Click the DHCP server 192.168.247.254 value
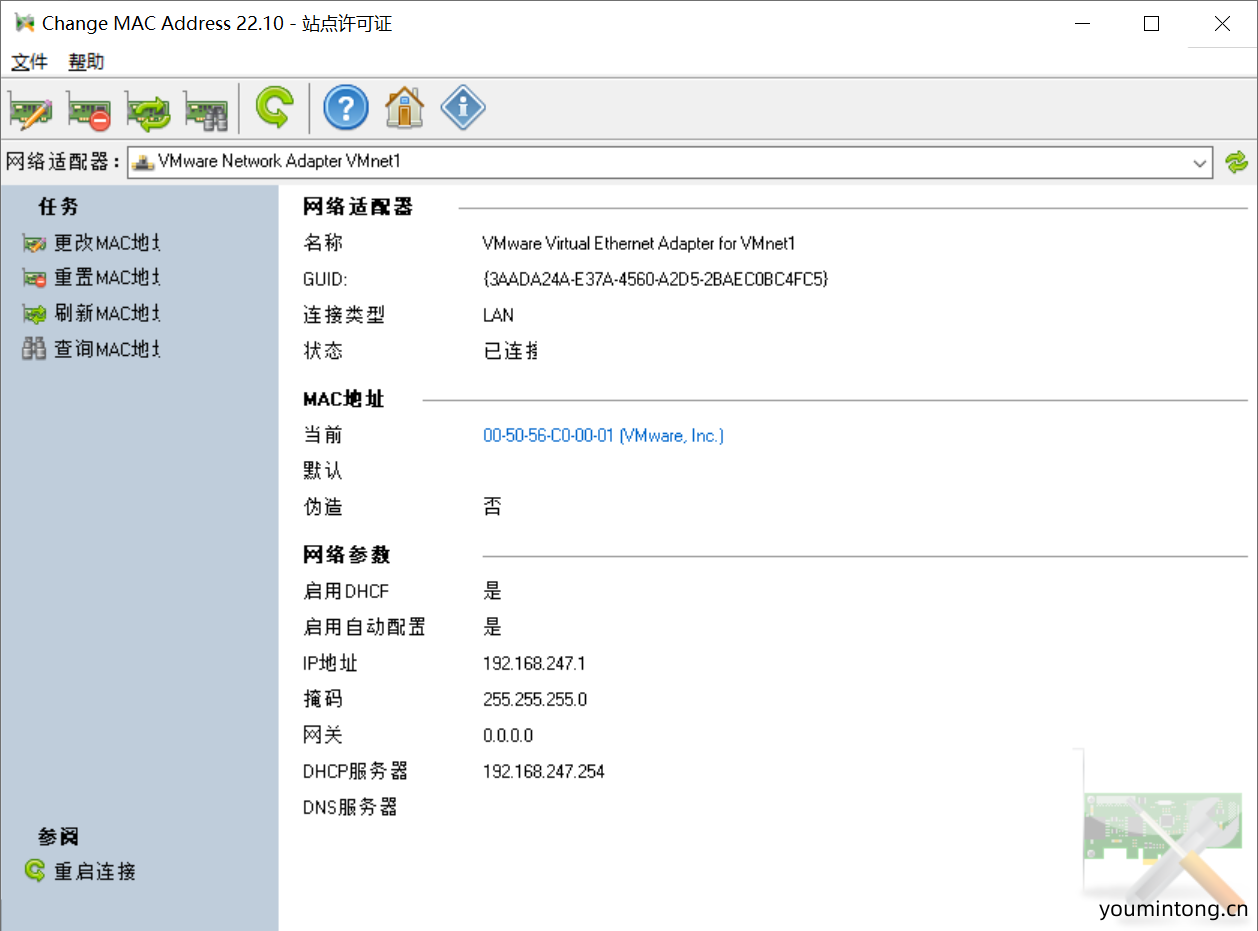Image resolution: width=1258 pixels, height=931 pixels. point(544,771)
